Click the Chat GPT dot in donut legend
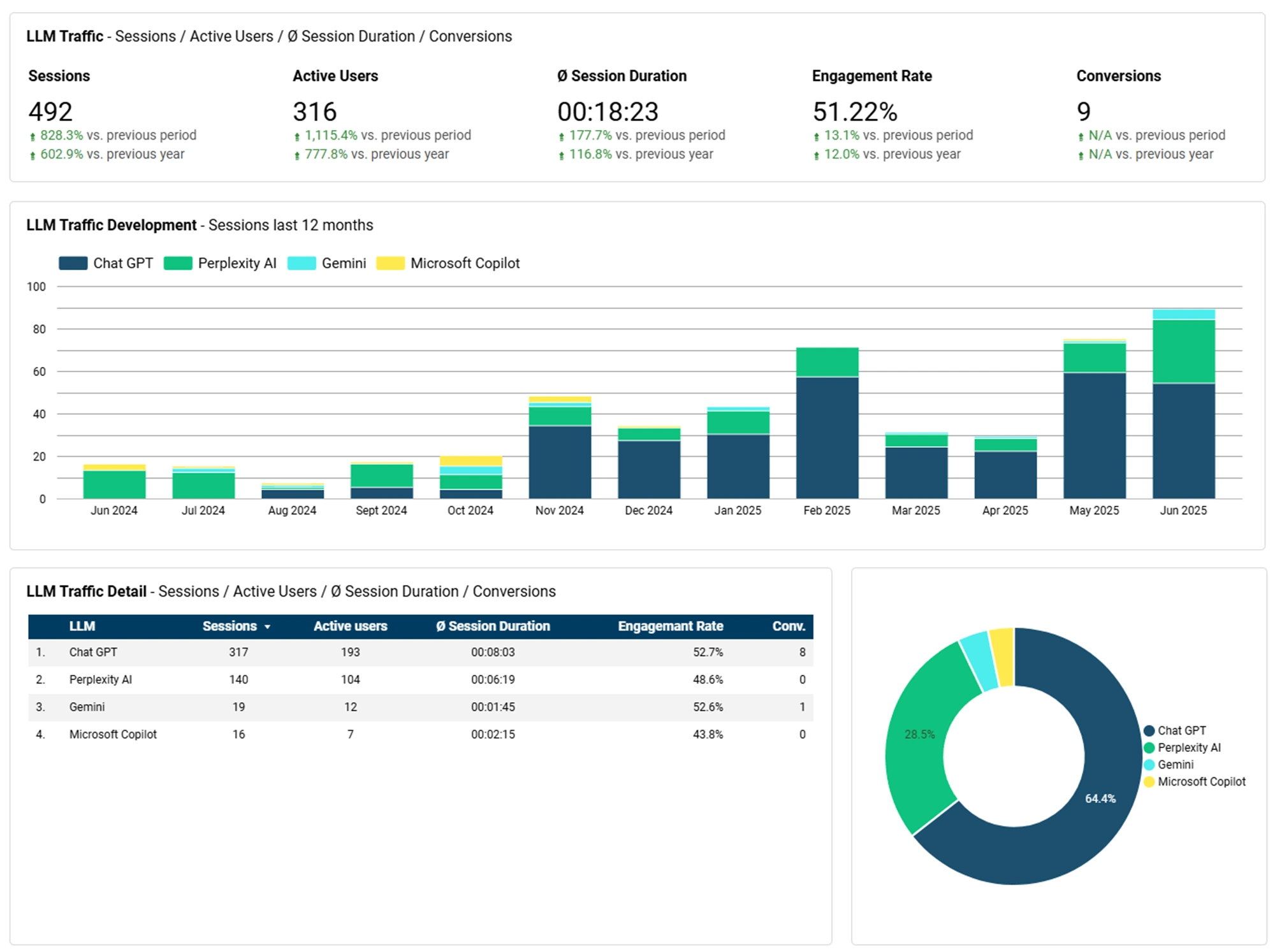 1149,731
